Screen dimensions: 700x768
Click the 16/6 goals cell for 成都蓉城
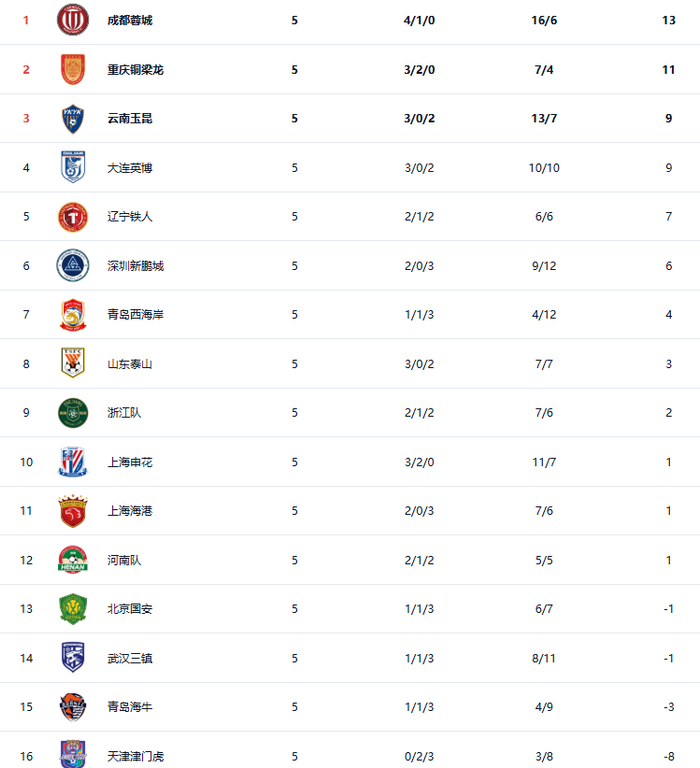(x=544, y=20)
